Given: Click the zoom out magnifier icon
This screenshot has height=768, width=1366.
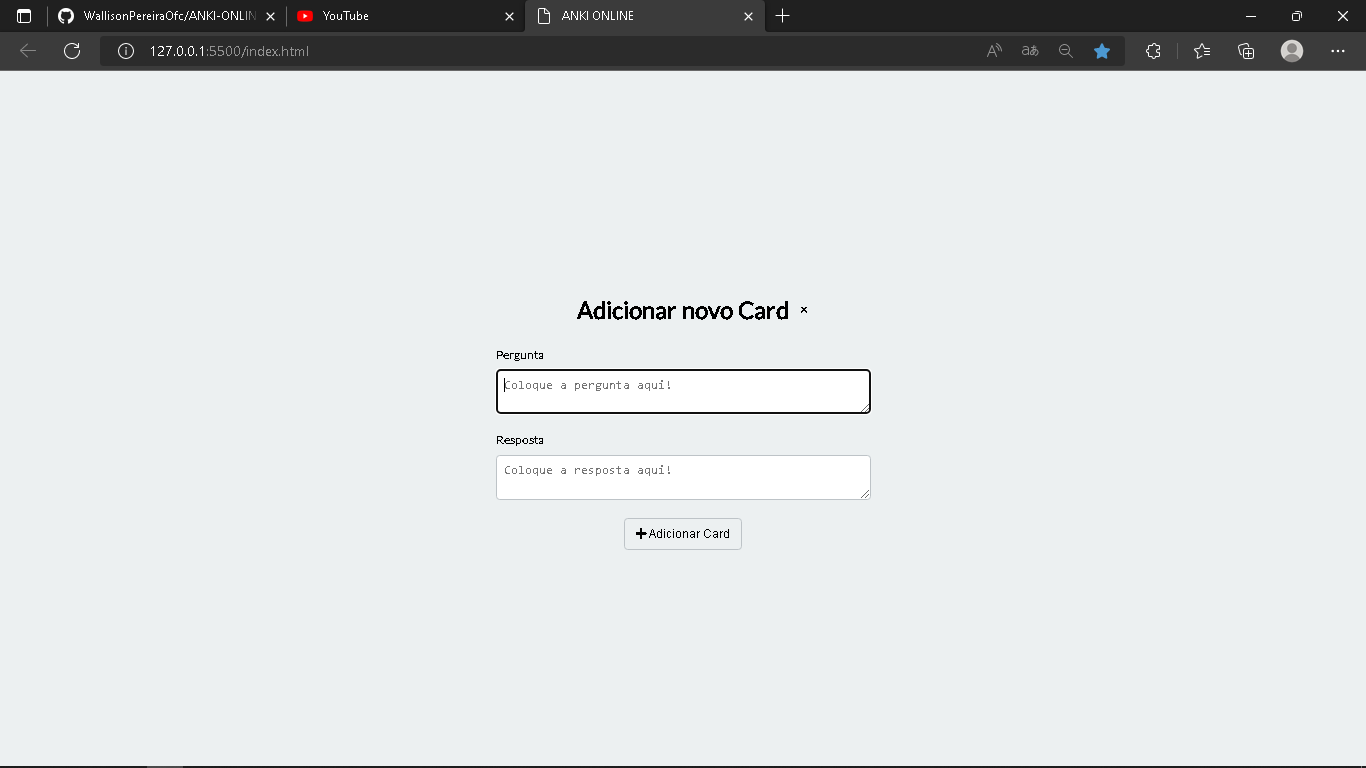Looking at the screenshot, I should [x=1065, y=51].
